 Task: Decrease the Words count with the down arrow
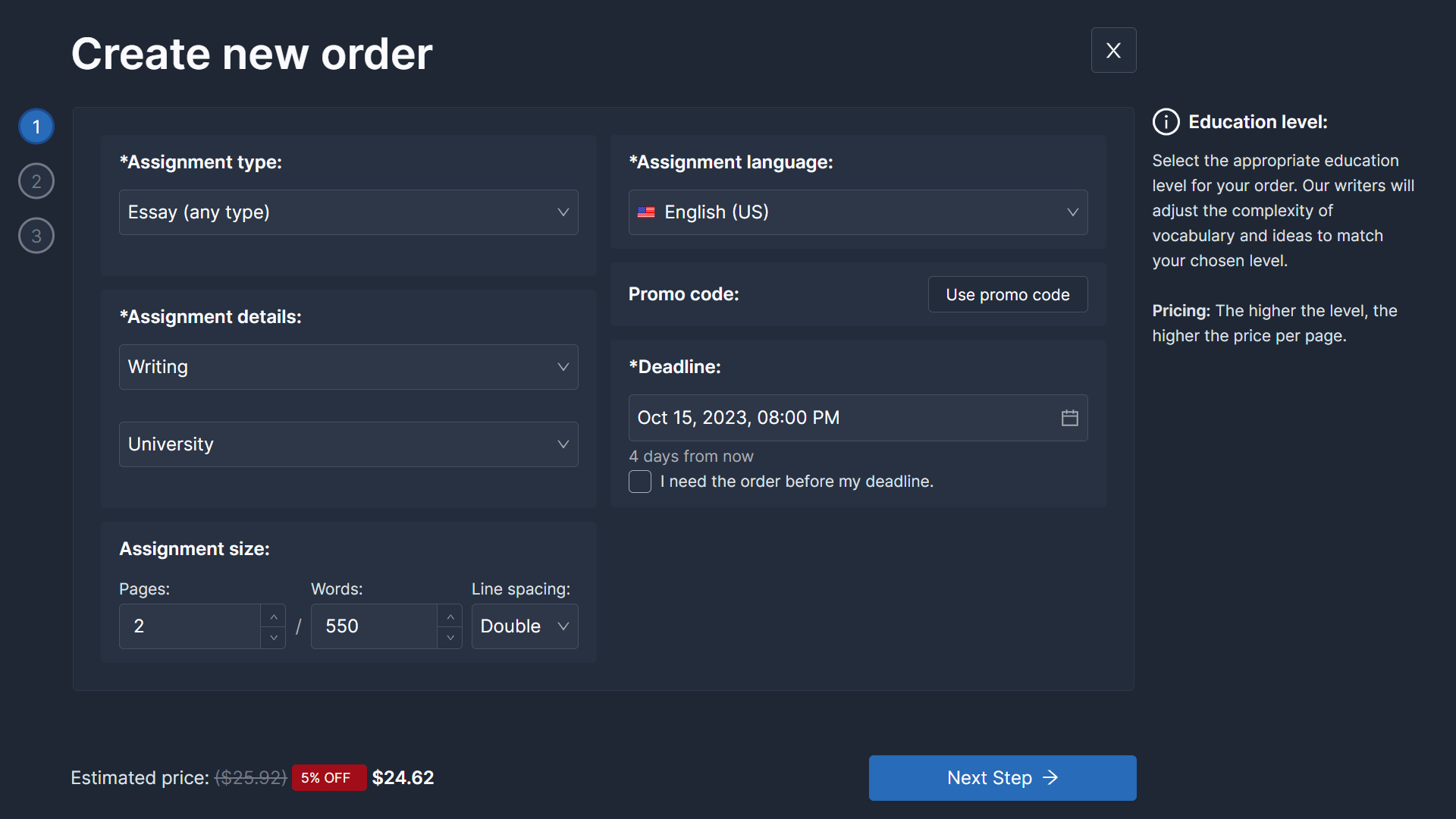pos(449,638)
